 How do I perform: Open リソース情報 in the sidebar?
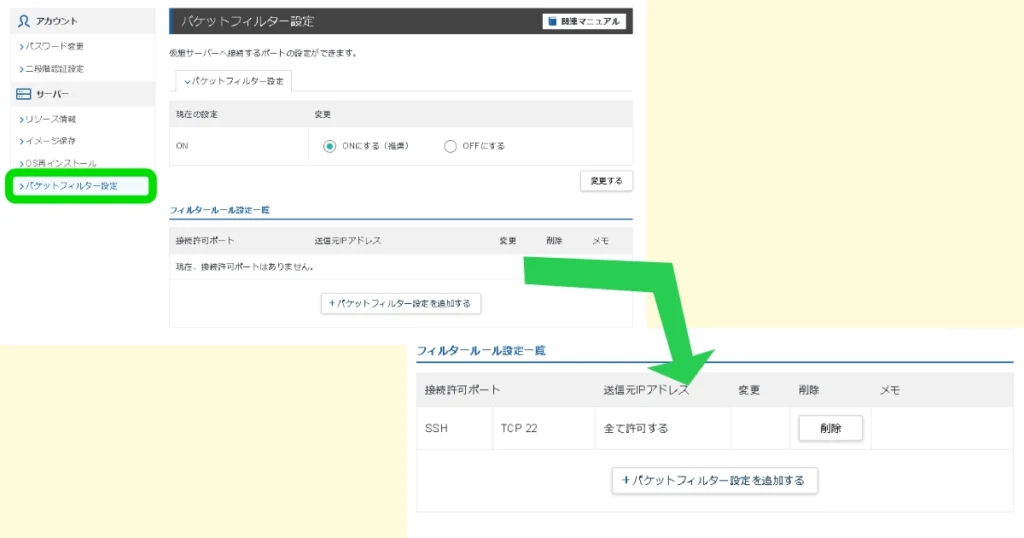[x=48, y=119]
